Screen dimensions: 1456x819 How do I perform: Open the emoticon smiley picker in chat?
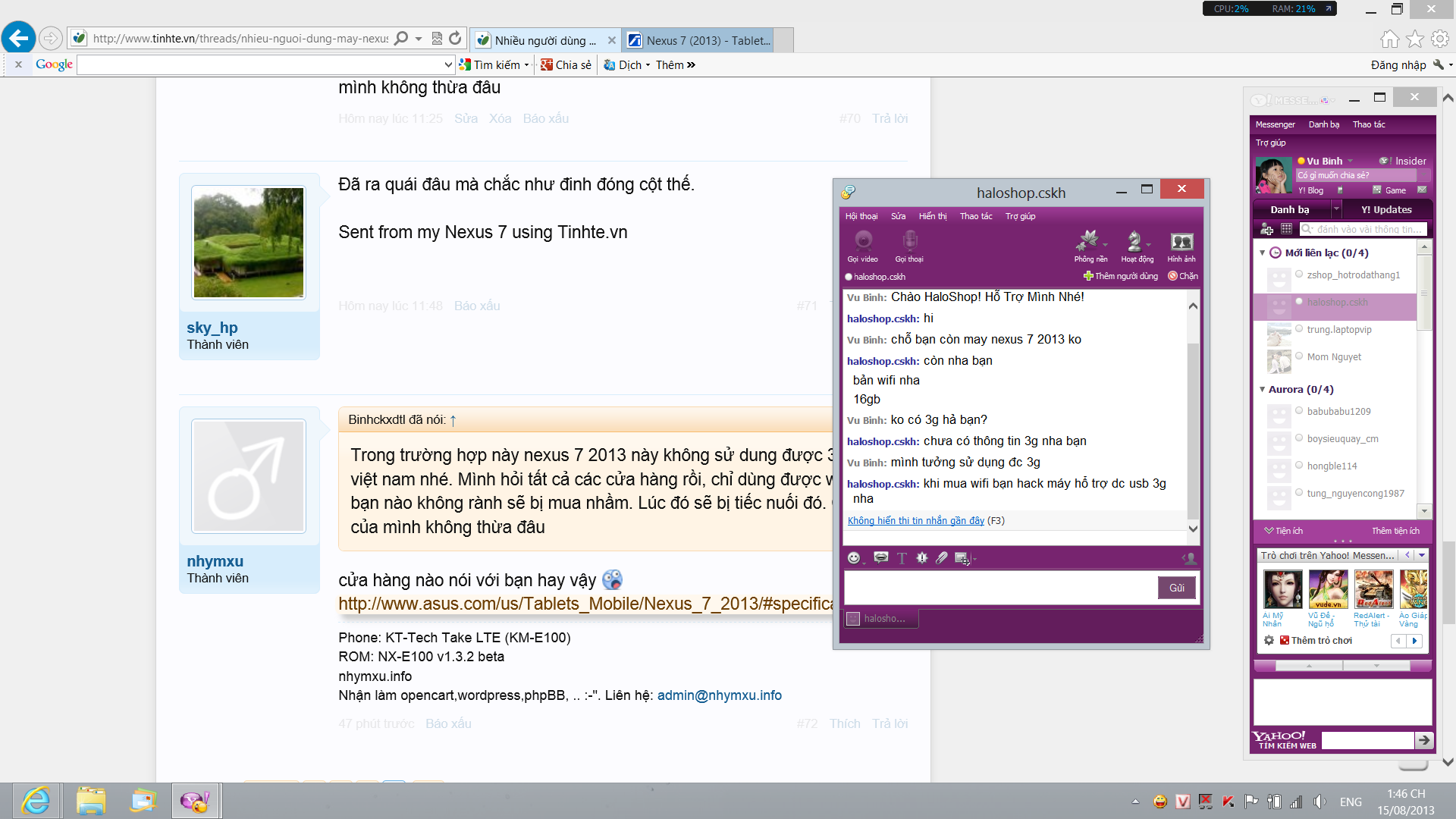pos(854,558)
